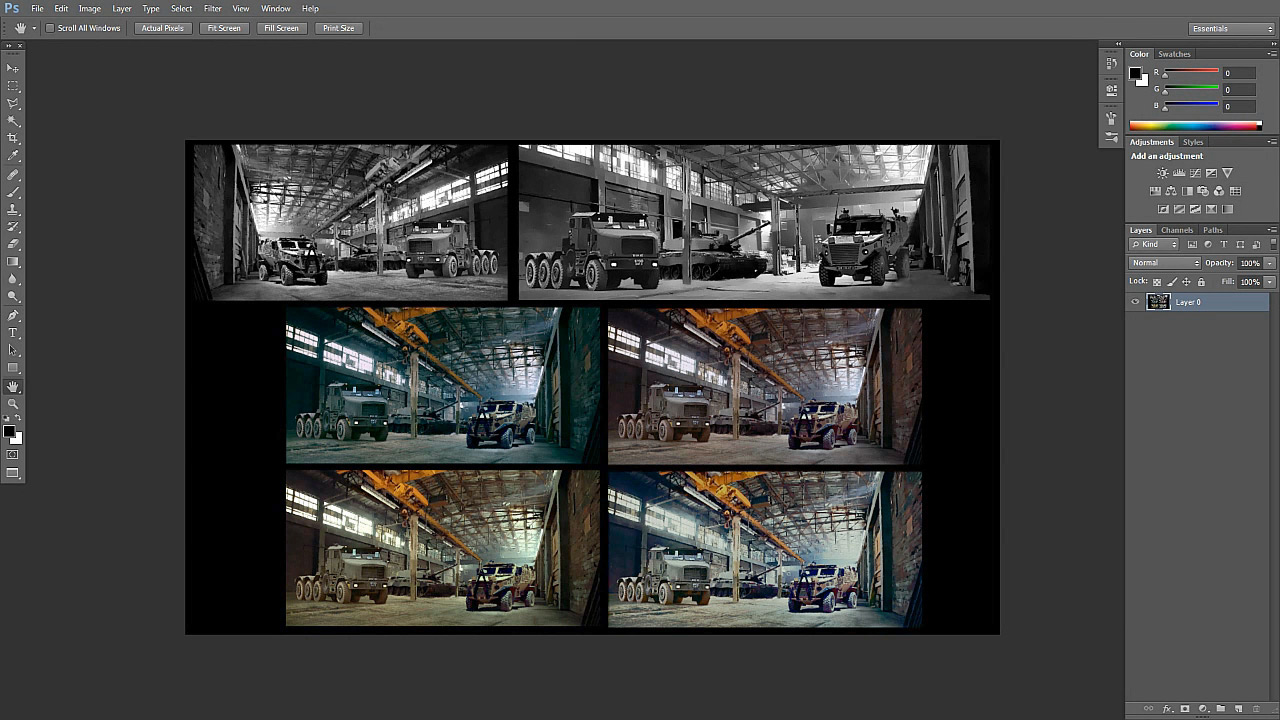Enable Scroll All Windows checkbox
The image size is (1280, 720).
pyautogui.click(x=50, y=28)
